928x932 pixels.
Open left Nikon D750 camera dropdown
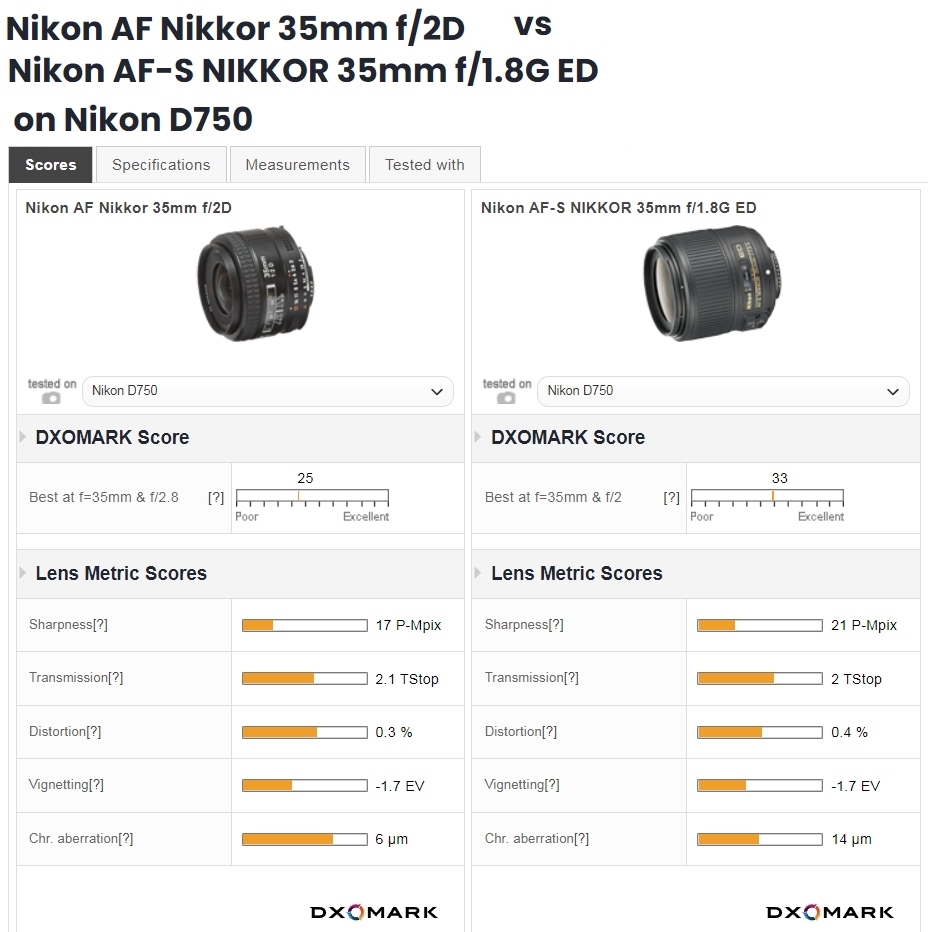pyautogui.click(x=268, y=391)
